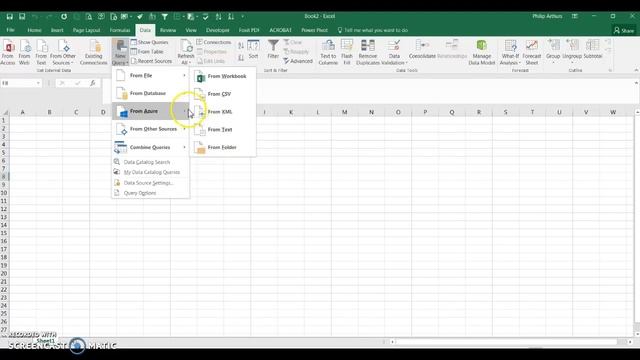Image resolution: width=640 pixels, height=360 pixels.
Task: Click the From Table button
Action: (x=147, y=51)
